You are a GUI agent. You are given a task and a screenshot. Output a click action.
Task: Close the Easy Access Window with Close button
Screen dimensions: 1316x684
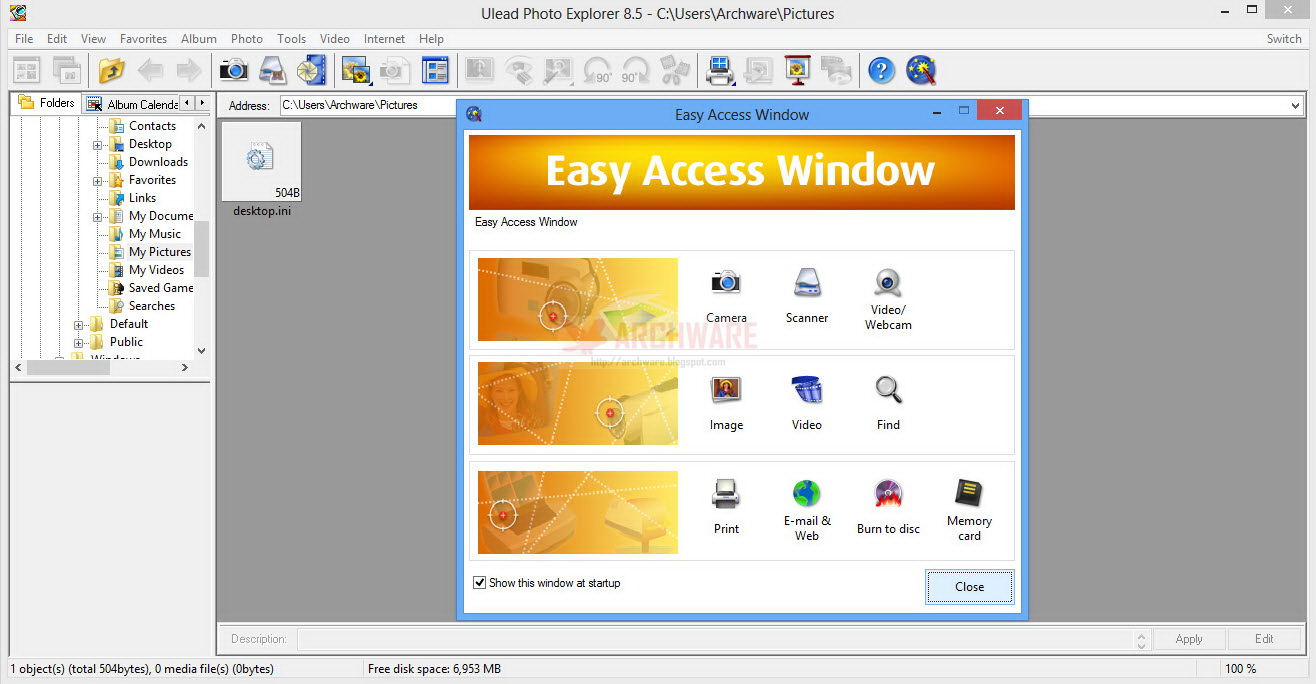(969, 587)
